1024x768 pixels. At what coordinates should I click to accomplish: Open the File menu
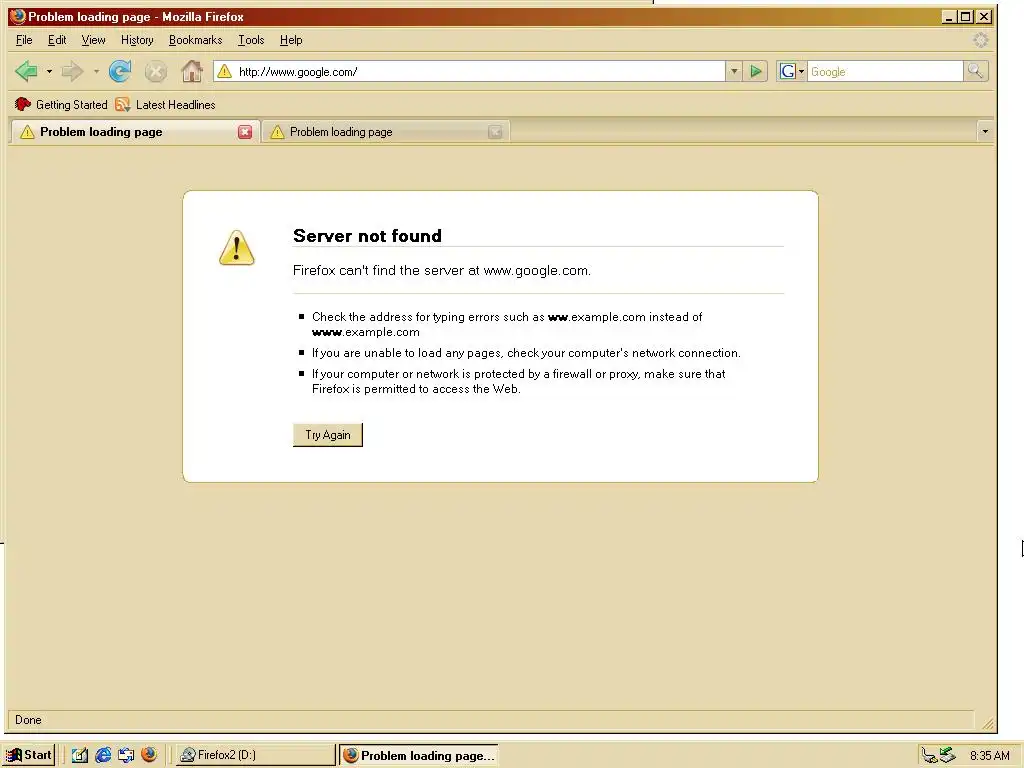pos(24,40)
